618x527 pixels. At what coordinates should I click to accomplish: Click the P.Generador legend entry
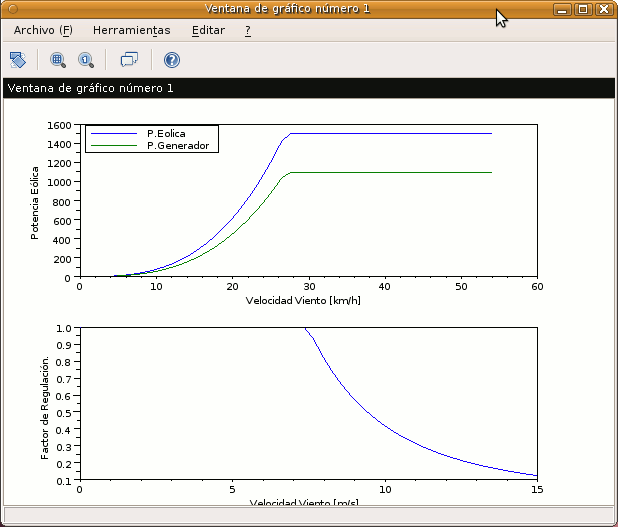[178, 146]
